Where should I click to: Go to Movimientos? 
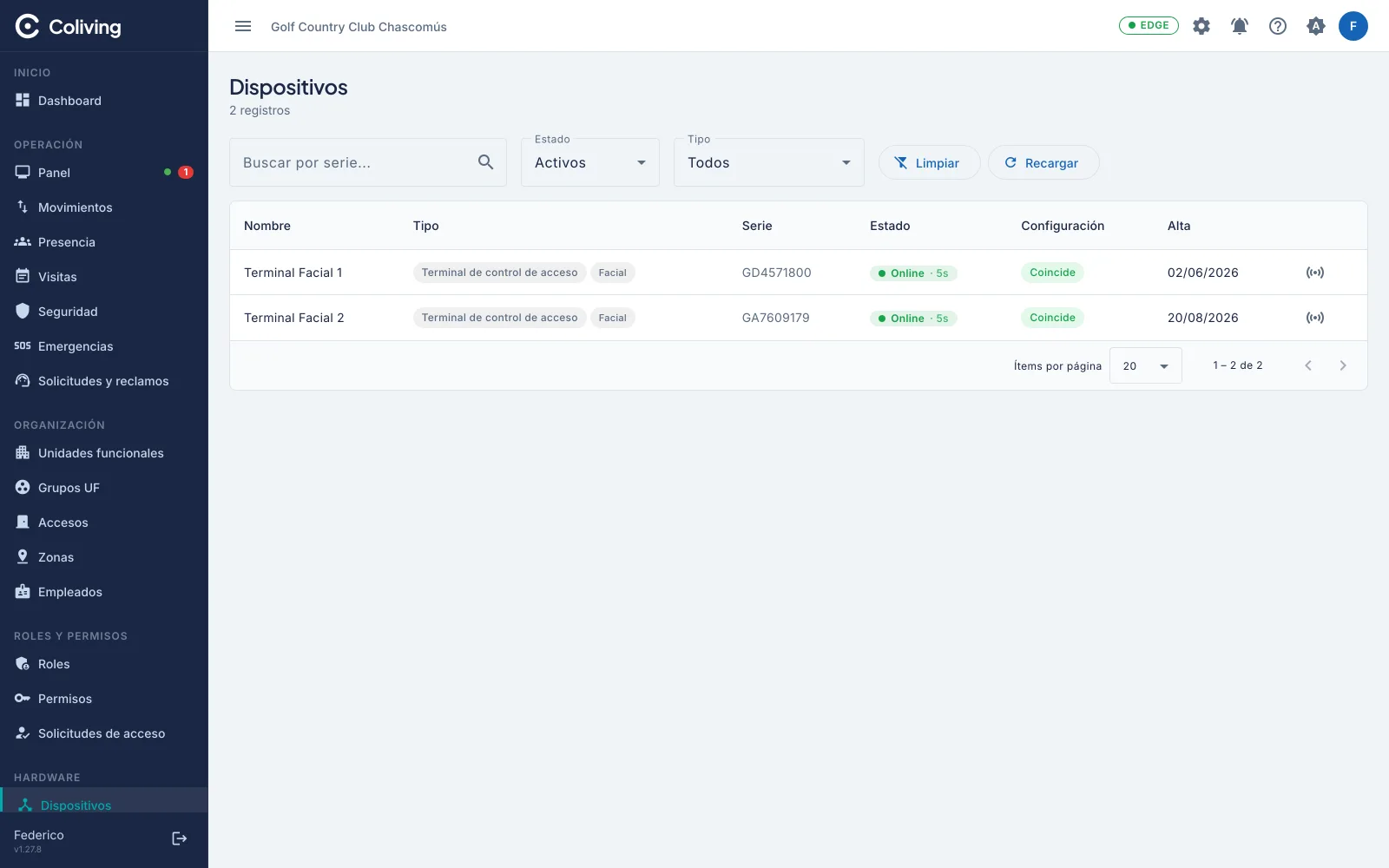click(x=104, y=207)
